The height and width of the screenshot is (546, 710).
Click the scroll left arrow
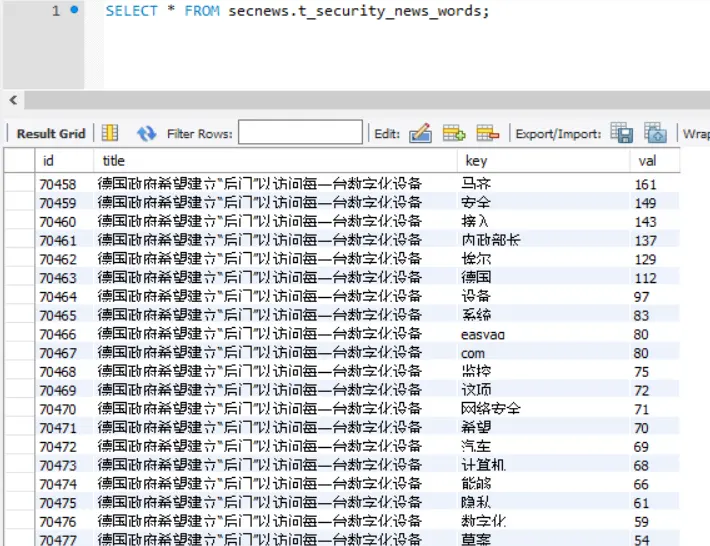click(14, 100)
